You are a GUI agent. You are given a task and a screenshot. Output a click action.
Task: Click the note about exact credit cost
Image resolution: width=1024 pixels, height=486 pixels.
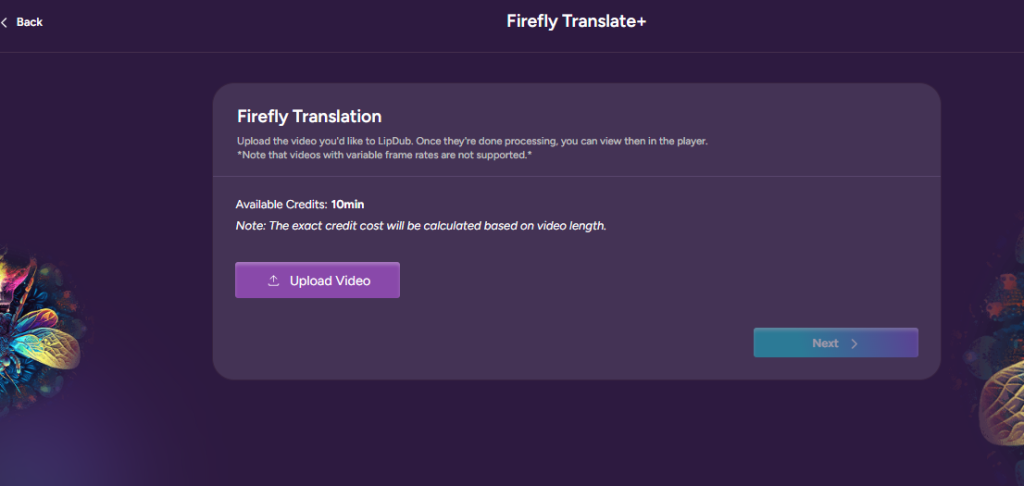click(421, 226)
